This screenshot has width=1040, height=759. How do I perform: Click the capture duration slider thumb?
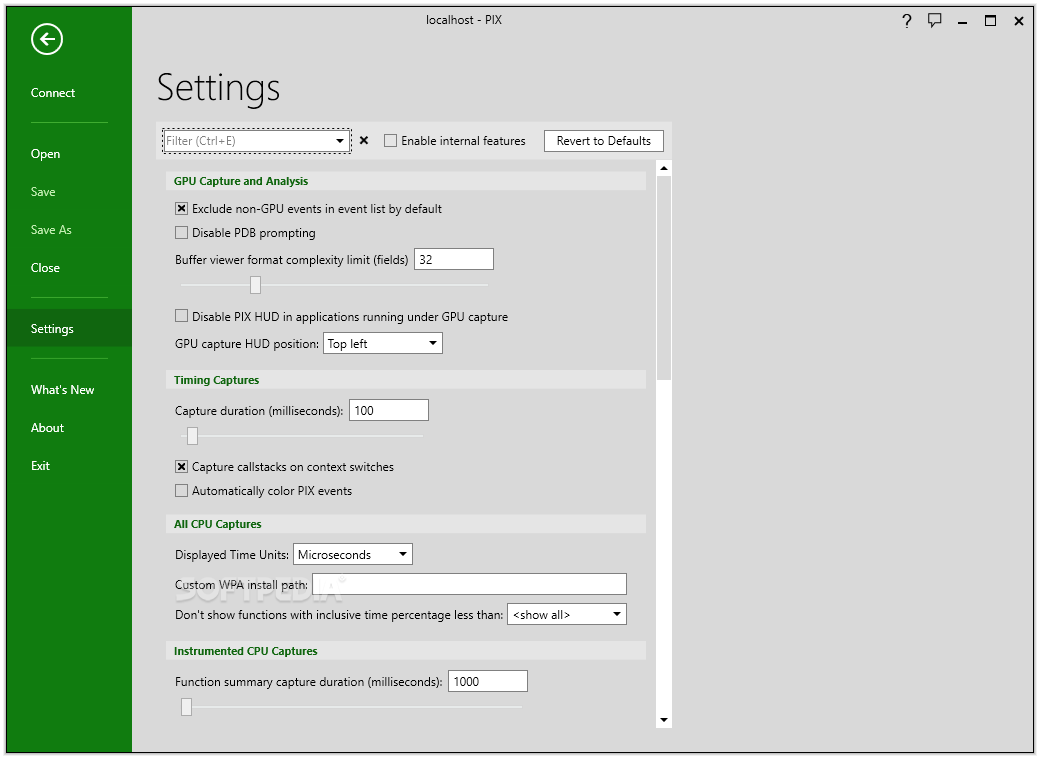tap(192, 436)
